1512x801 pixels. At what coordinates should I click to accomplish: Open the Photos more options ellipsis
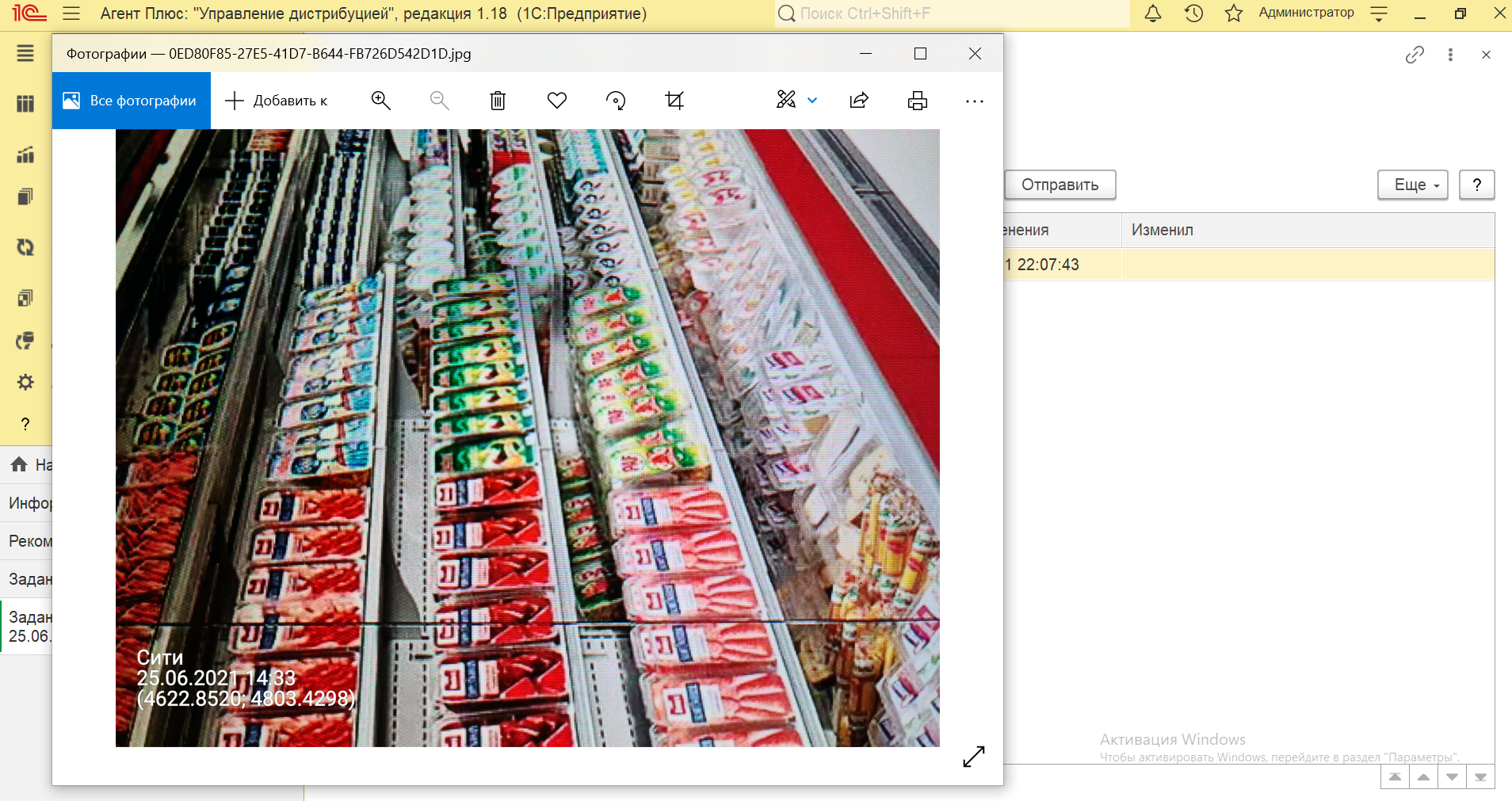pos(975,101)
